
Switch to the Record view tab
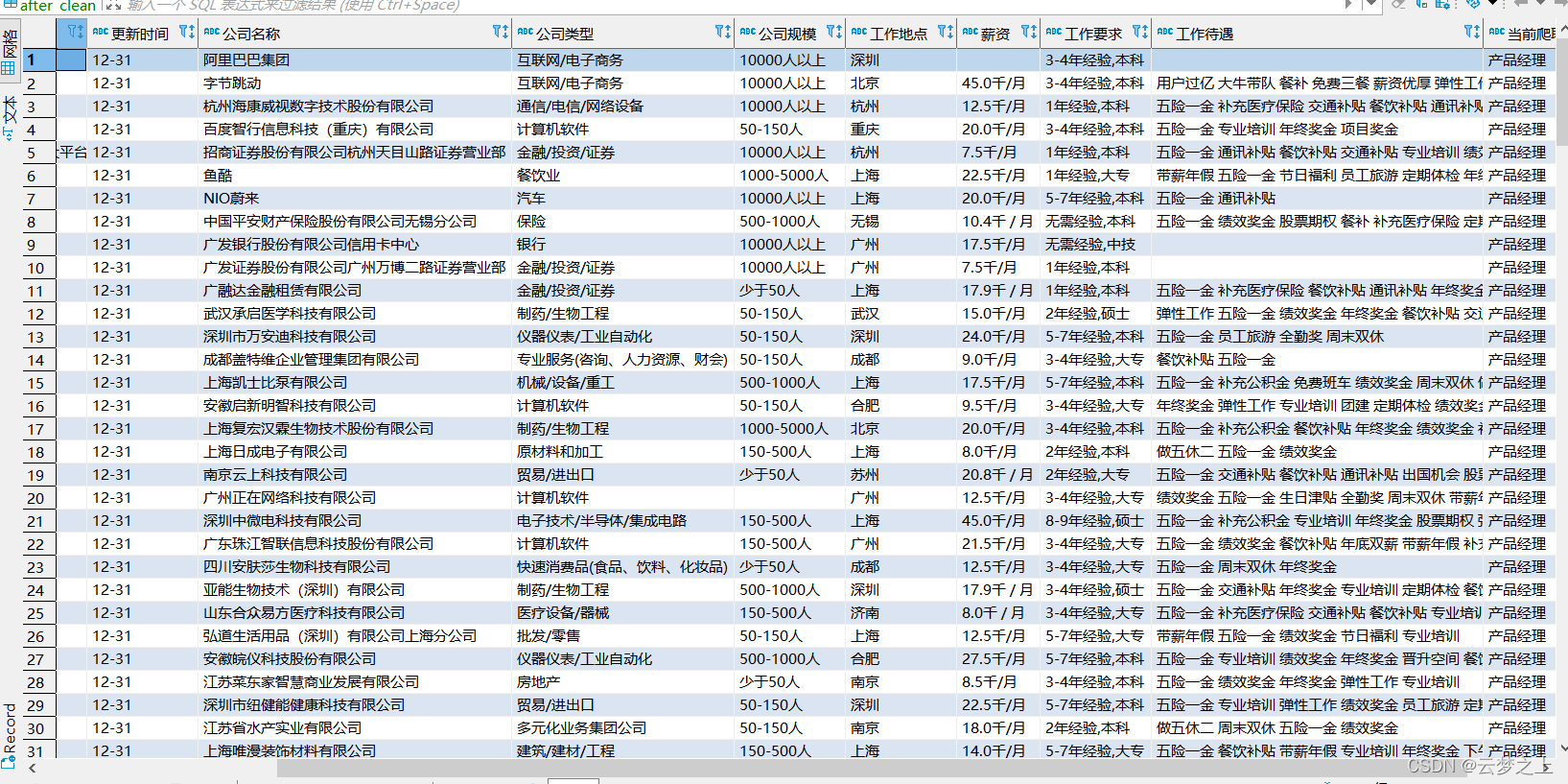point(10,735)
